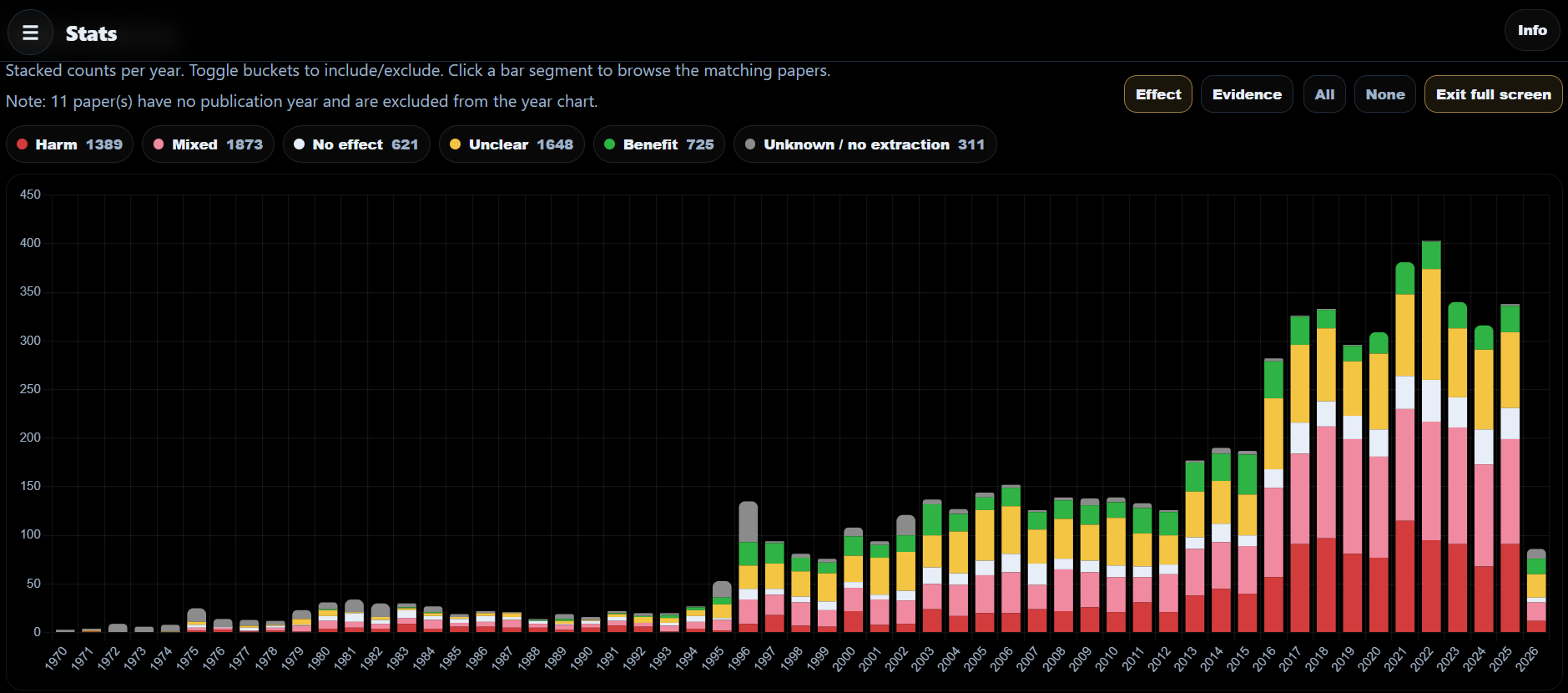This screenshot has height=693, width=1568.
Task: Select All buckets
Action: point(1323,94)
